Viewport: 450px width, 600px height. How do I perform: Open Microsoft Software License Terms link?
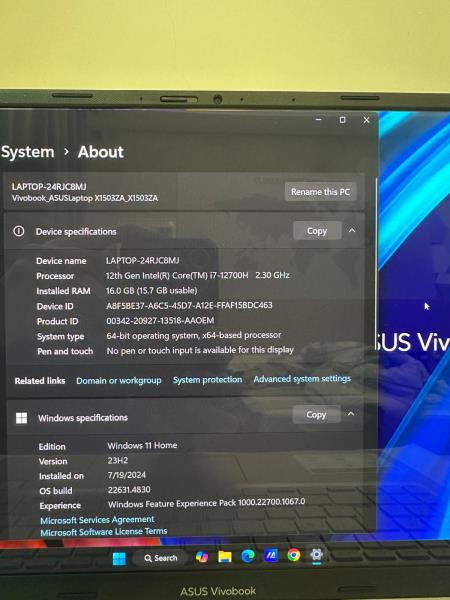pyautogui.click(x=104, y=532)
